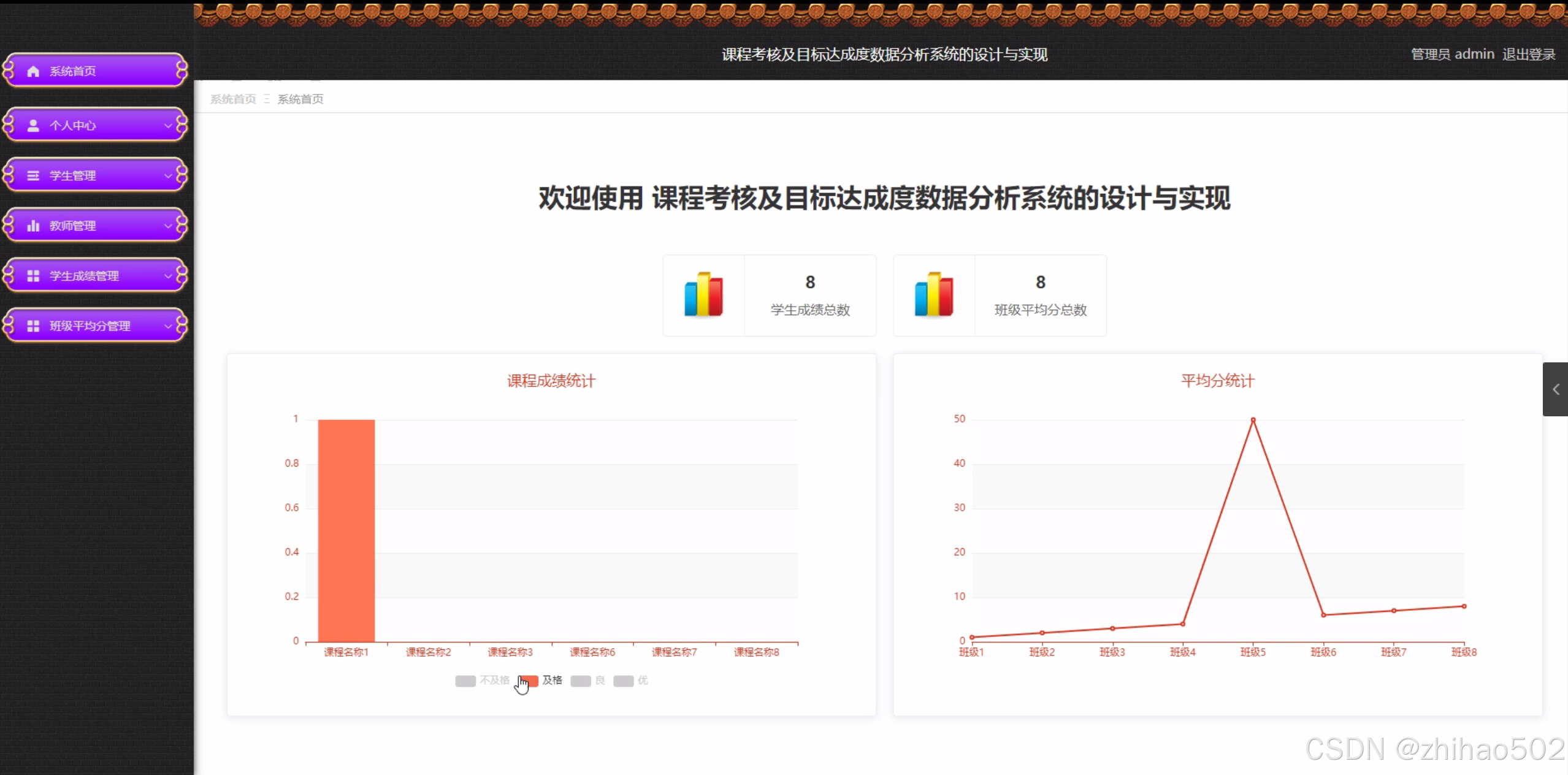Image resolution: width=1568 pixels, height=775 pixels.
Task: Click the chart icon in 学生成绩总数 card
Action: (703, 295)
